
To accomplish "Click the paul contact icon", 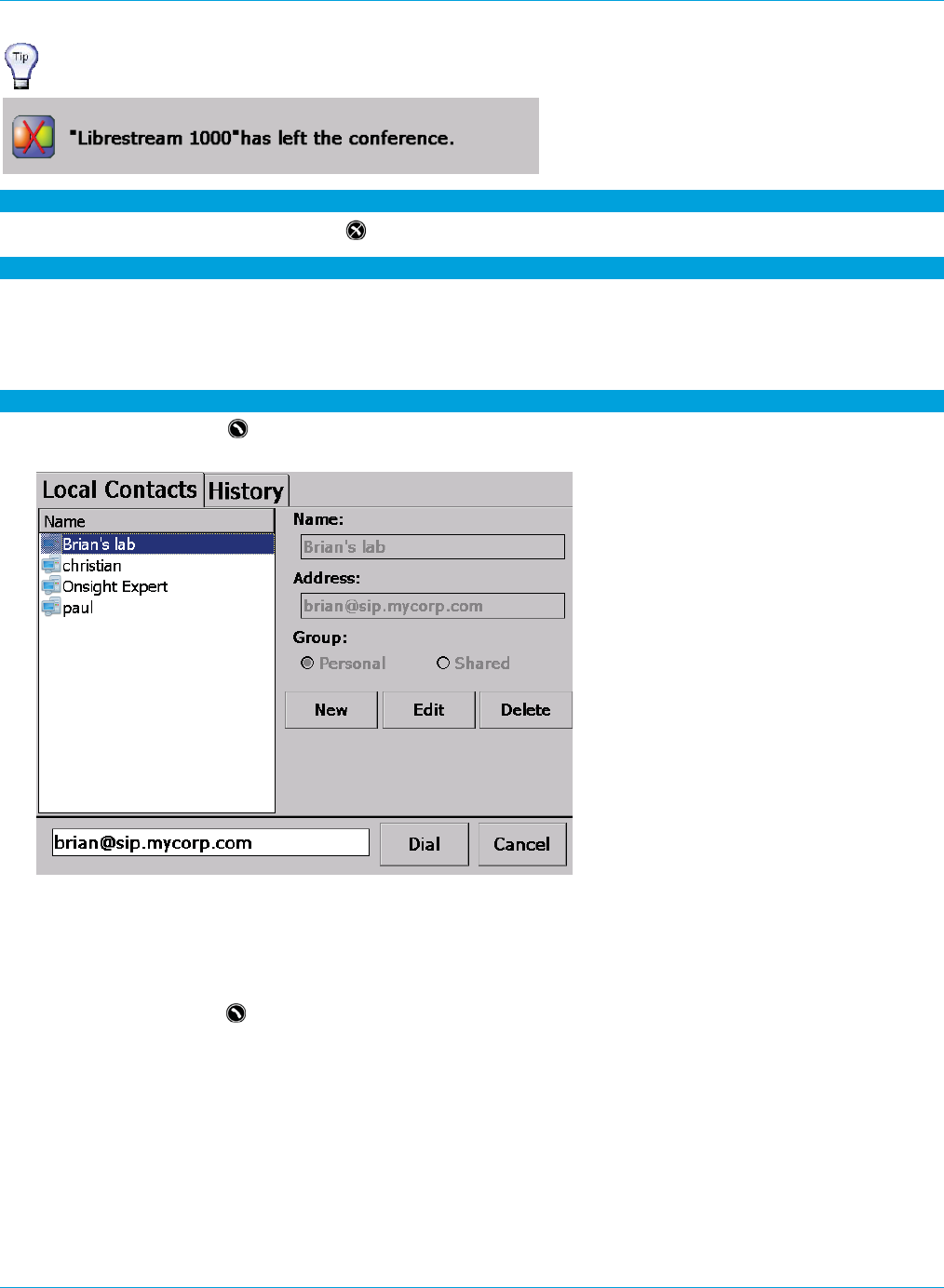I will click(51, 608).
